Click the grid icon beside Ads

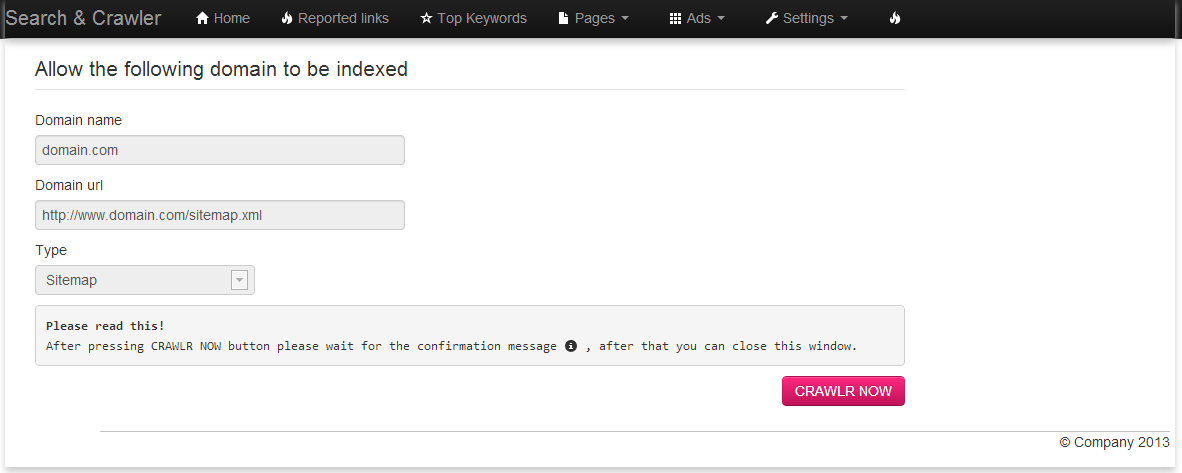pyautogui.click(x=675, y=18)
